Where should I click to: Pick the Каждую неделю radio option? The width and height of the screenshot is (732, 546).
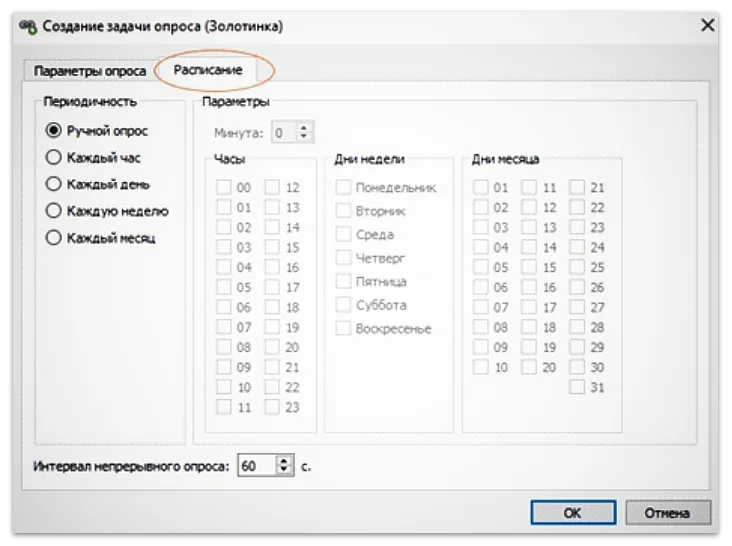[54, 211]
